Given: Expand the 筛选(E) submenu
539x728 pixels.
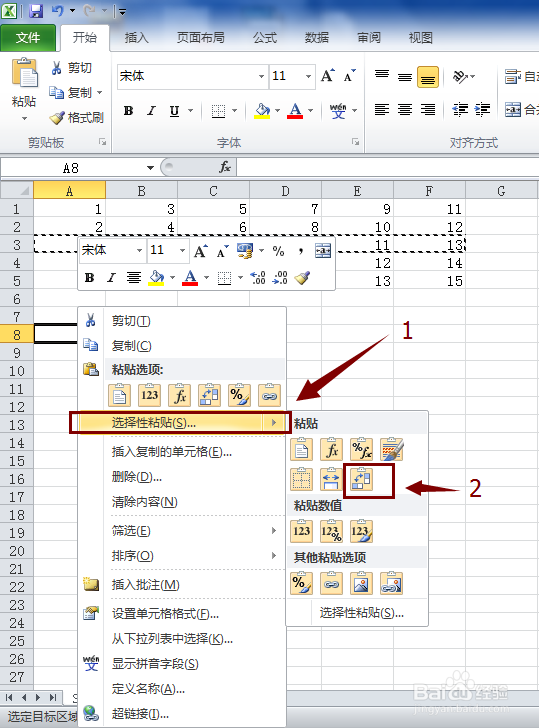Looking at the screenshot, I should [x=182, y=531].
